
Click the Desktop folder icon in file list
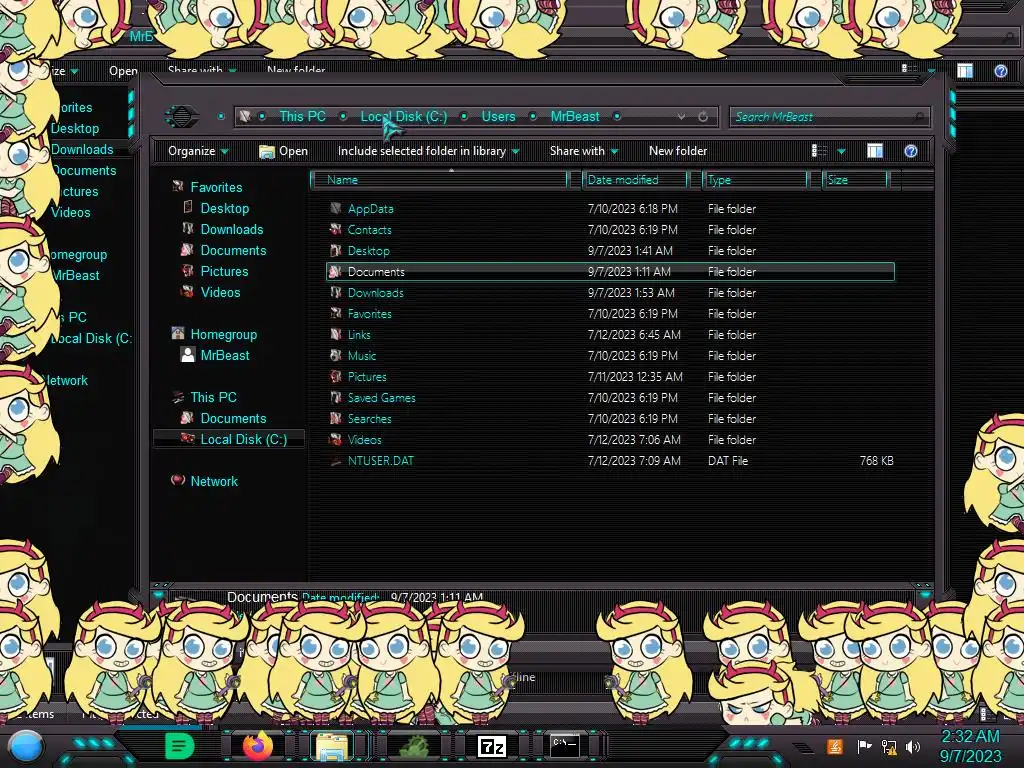(336, 250)
